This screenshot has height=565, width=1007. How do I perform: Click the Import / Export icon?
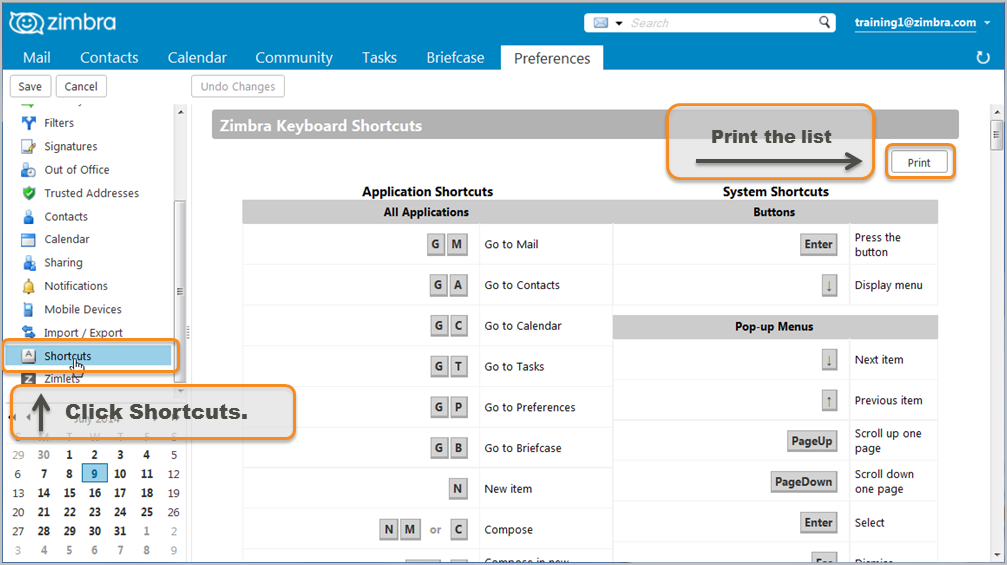point(28,332)
